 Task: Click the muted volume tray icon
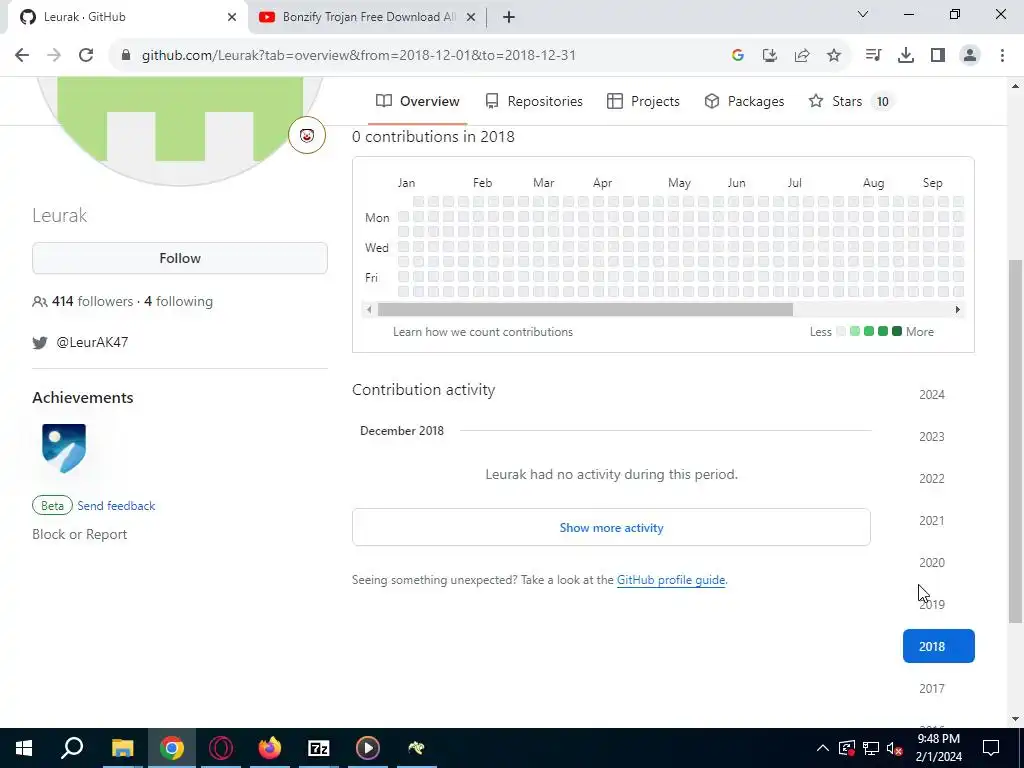895,748
